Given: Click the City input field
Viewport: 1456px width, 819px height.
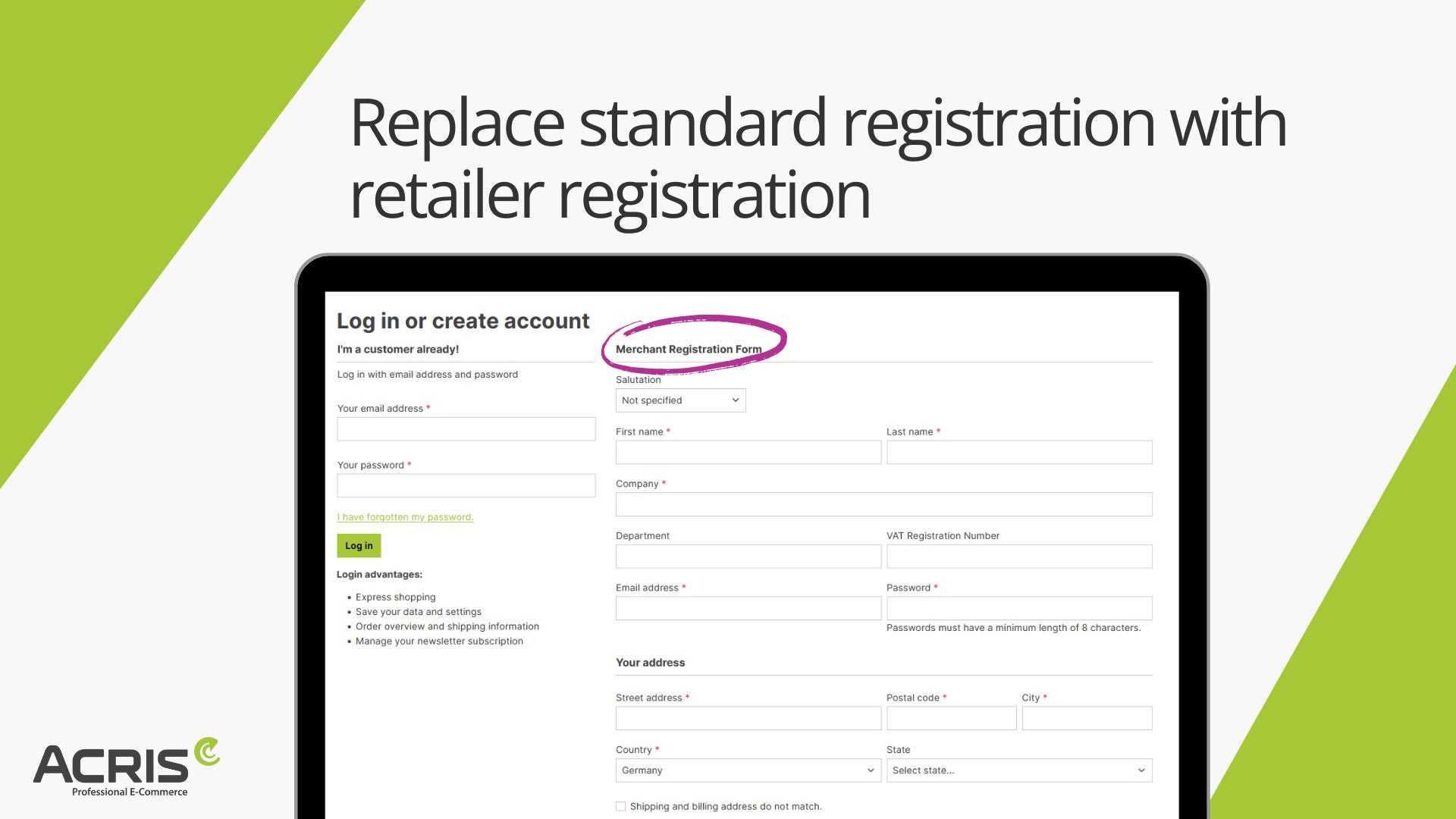Looking at the screenshot, I should pyautogui.click(x=1087, y=718).
